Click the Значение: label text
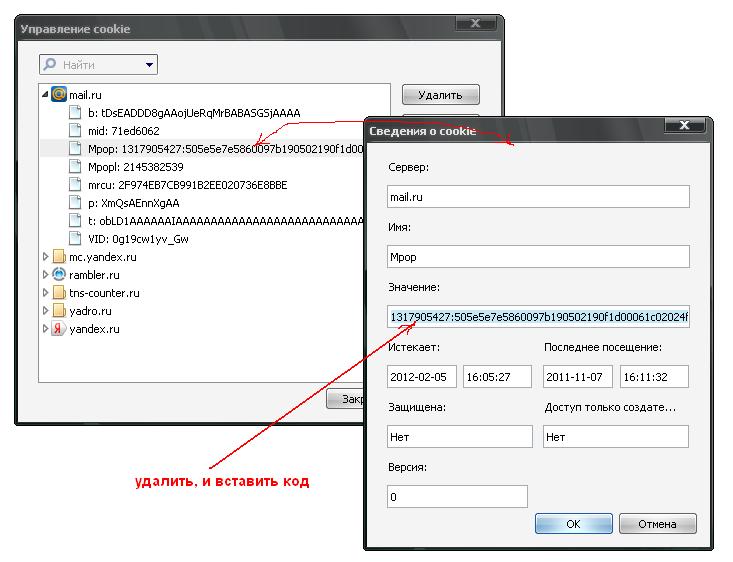 point(414,287)
